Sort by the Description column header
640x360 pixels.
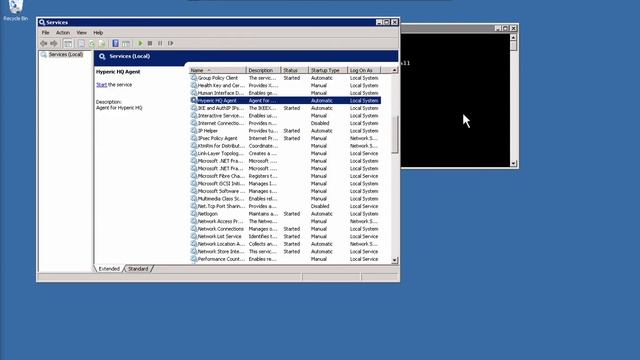264,70
